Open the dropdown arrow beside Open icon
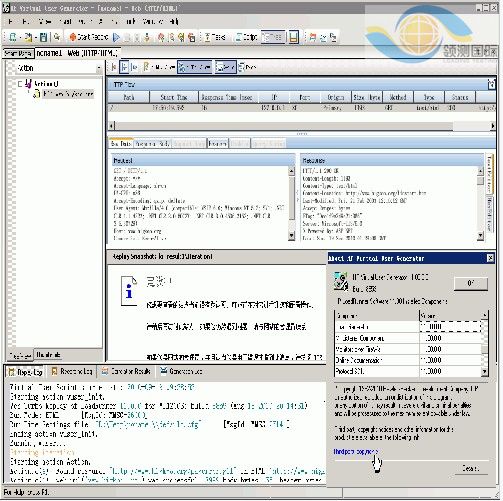Image resolution: width=503 pixels, height=501 pixels. click(35, 37)
